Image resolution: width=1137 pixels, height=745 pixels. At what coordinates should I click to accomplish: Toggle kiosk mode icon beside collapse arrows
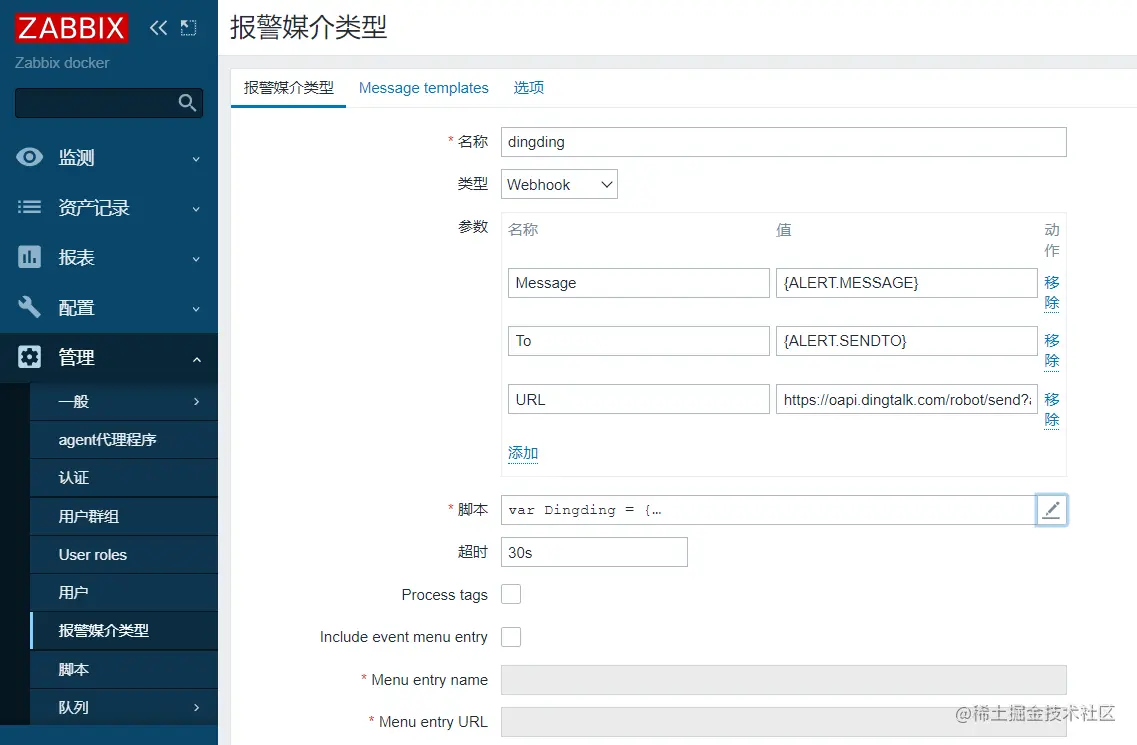point(189,28)
